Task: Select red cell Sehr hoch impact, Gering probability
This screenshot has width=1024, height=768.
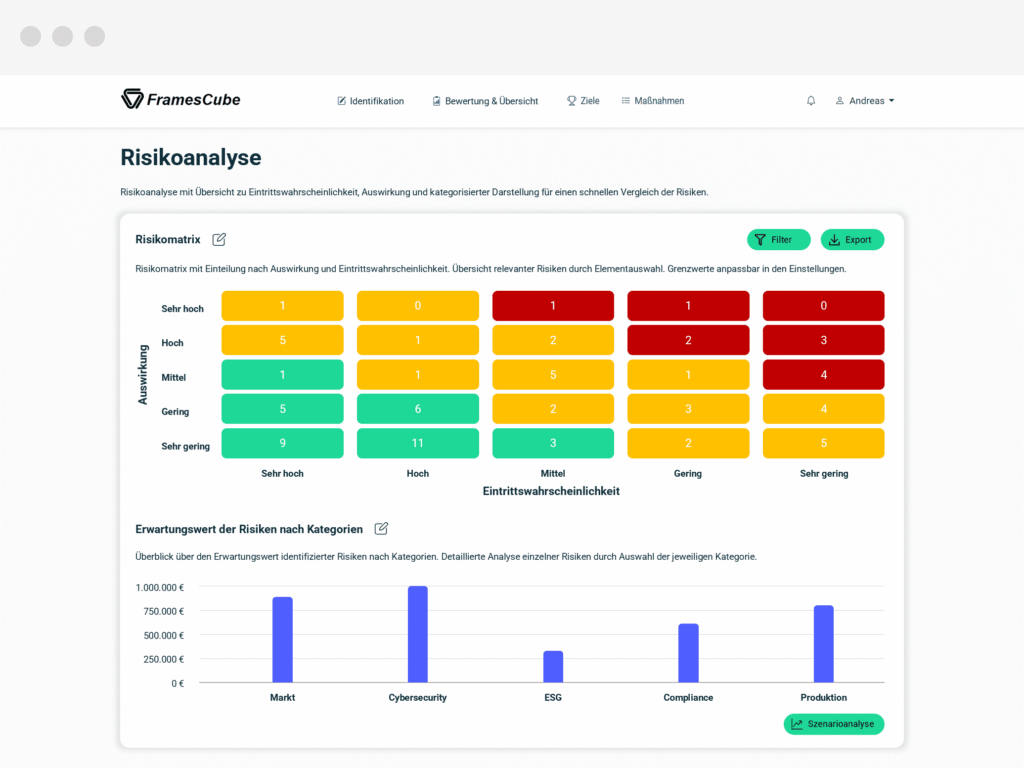Action: pyautogui.click(x=688, y=306)
